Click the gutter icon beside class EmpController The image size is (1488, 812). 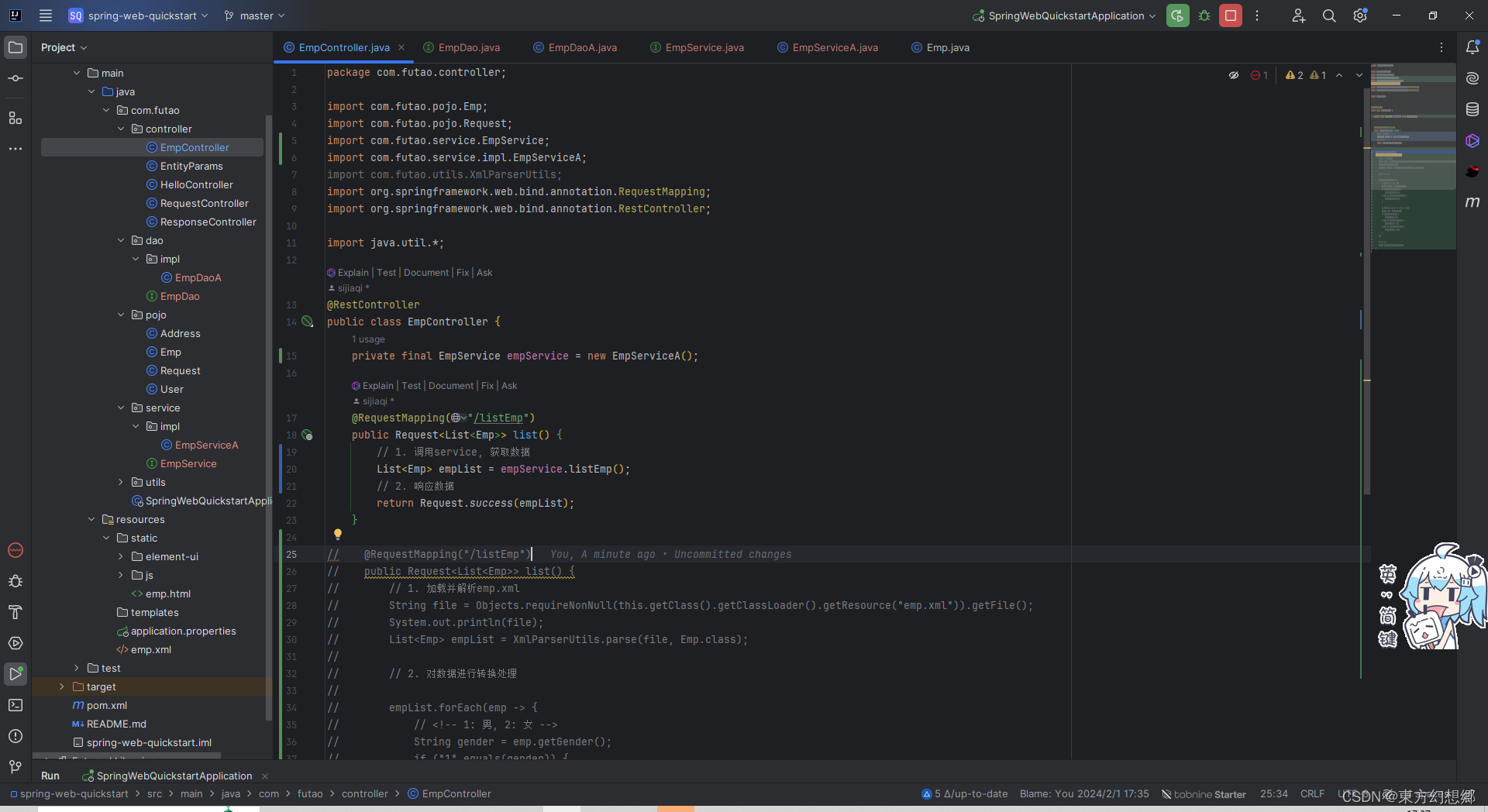pyautogui.click(x=308, y=322)
